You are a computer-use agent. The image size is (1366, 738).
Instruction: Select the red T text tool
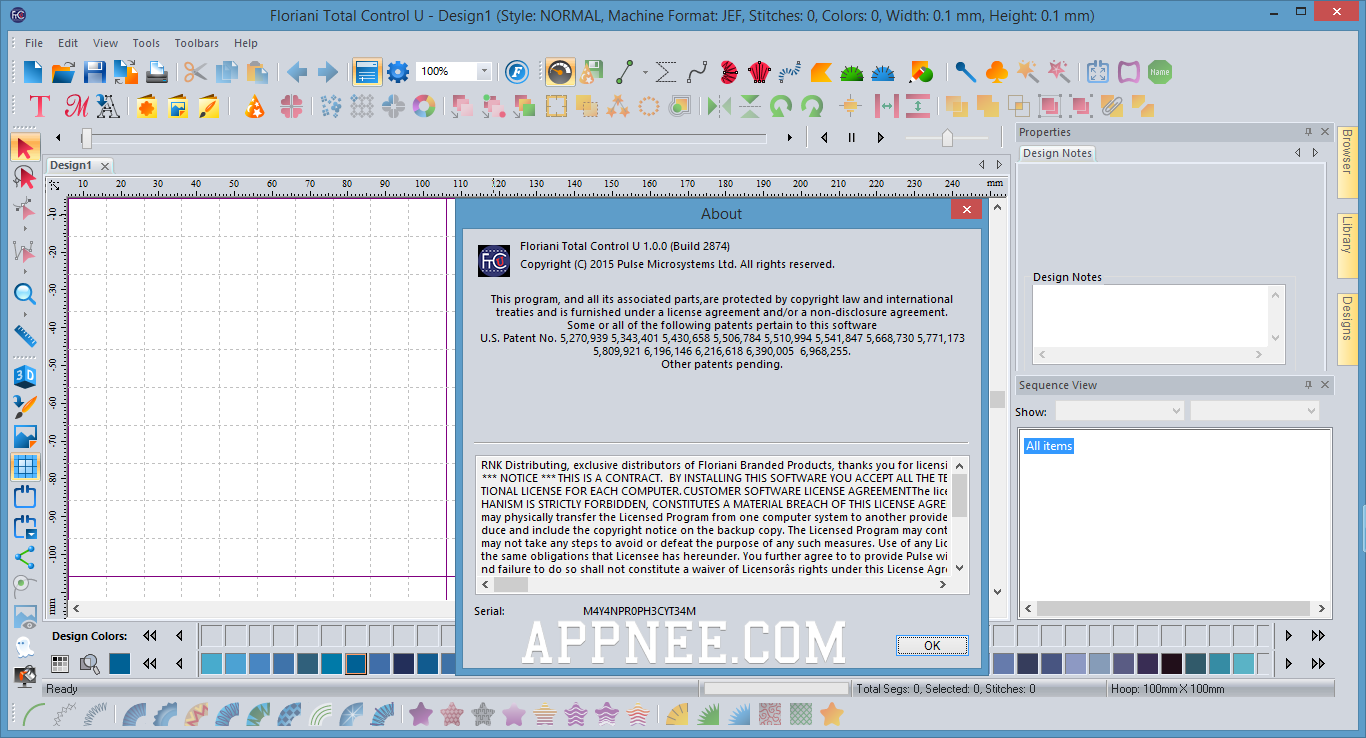(40, 106)
